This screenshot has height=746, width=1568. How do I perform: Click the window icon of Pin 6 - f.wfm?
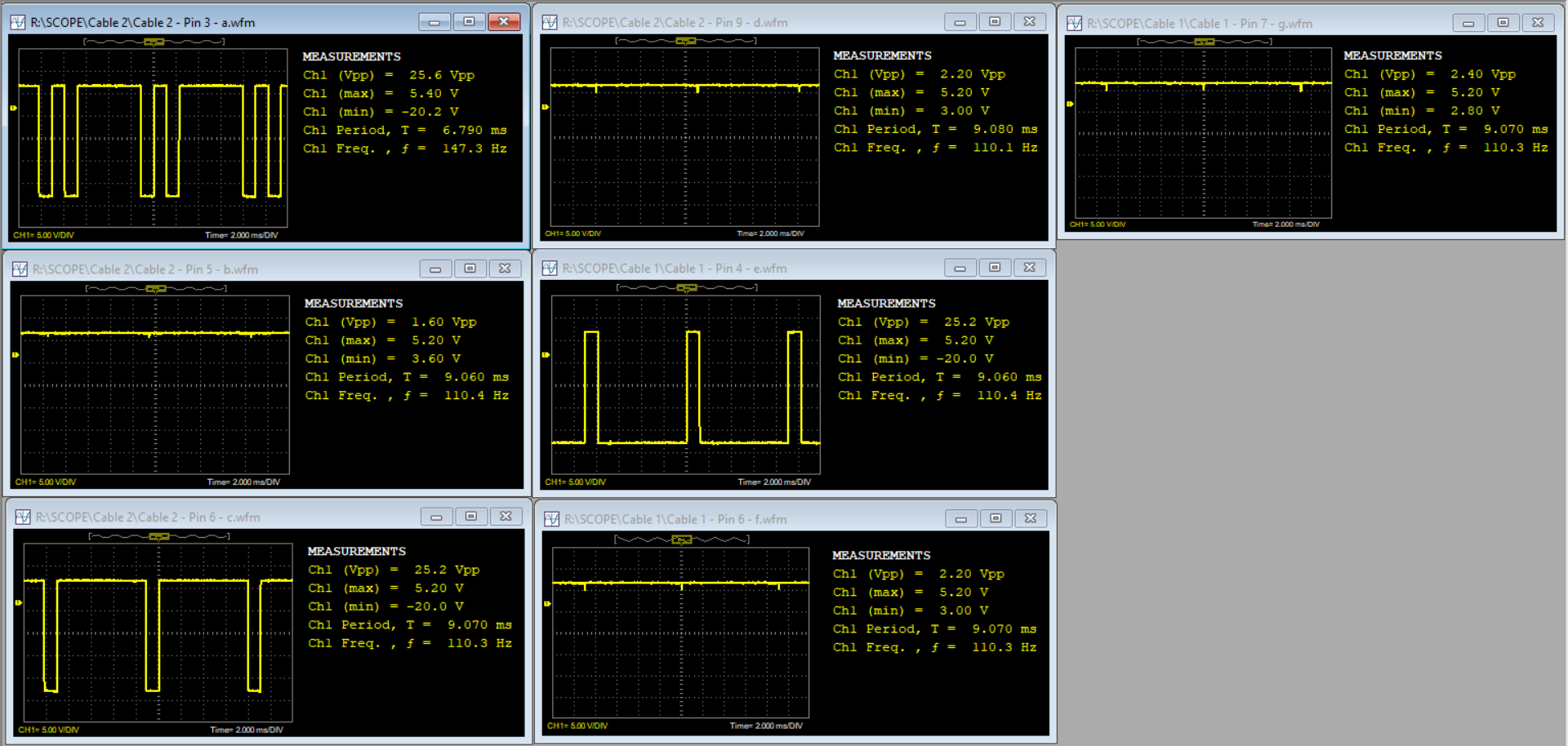click(552, 519)
